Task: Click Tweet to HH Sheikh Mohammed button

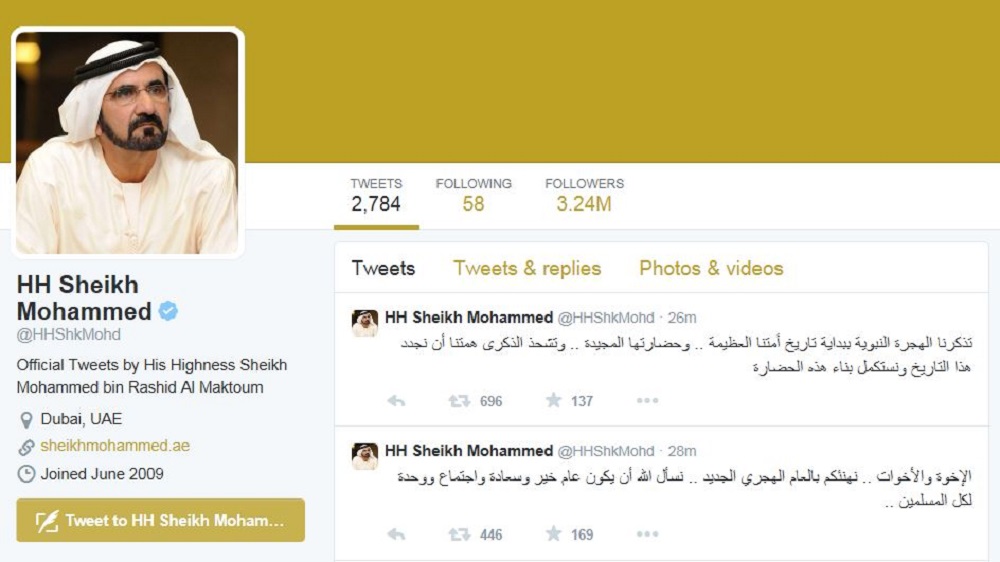Action: coord(161,520)
